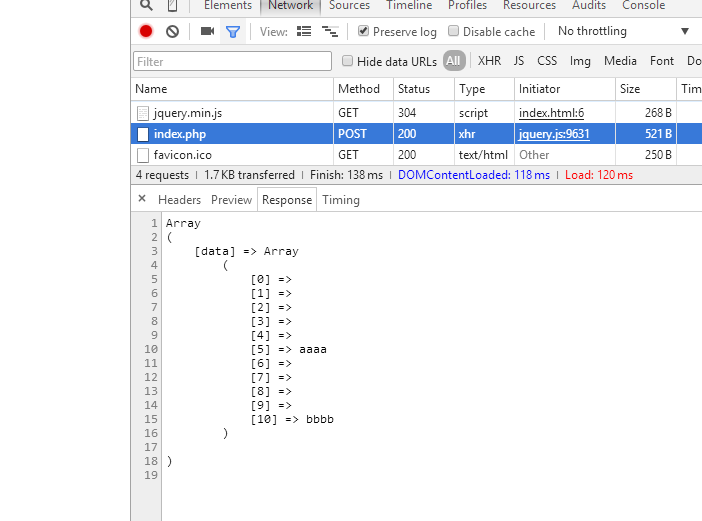702x521 pixels.
Task: Toggle the device mode phone icon
Action: click(x=172, y=5)
